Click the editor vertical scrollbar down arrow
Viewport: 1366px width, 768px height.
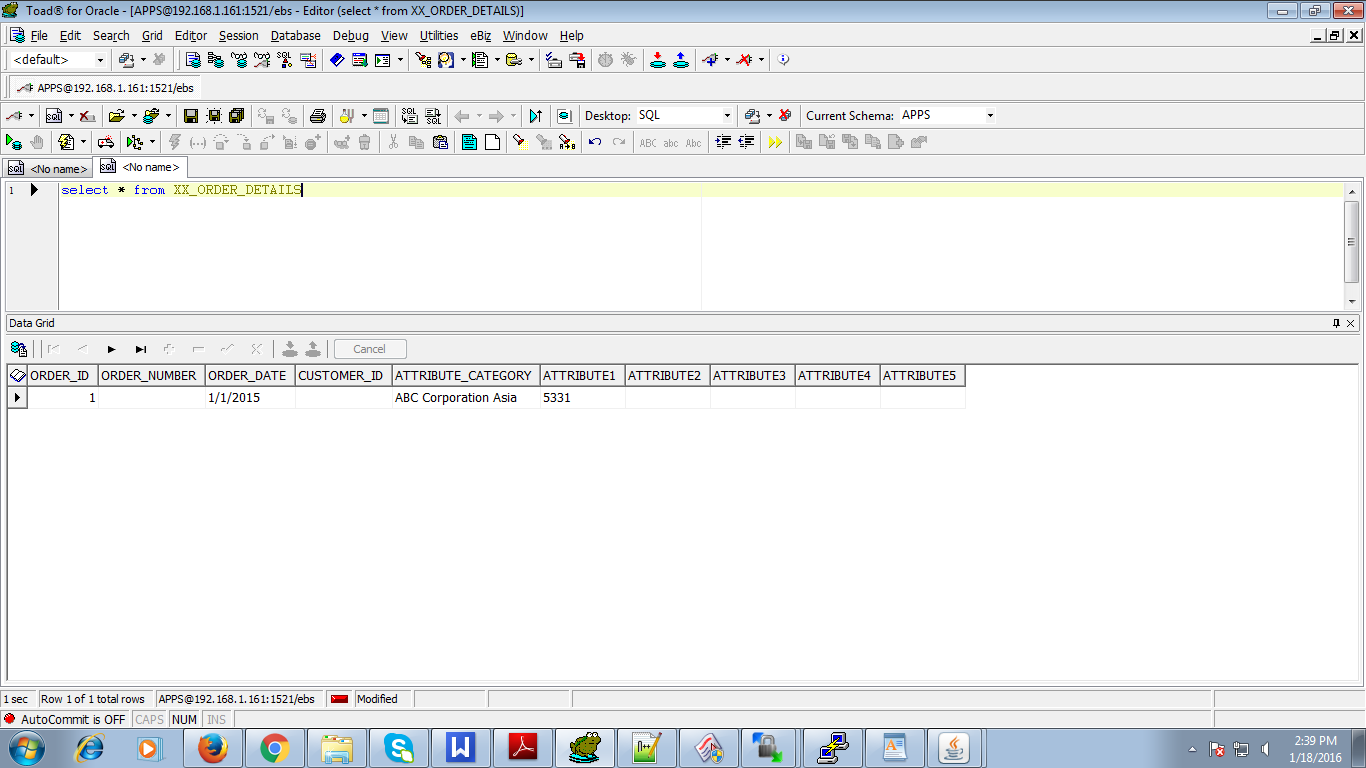click(1352, 301)
